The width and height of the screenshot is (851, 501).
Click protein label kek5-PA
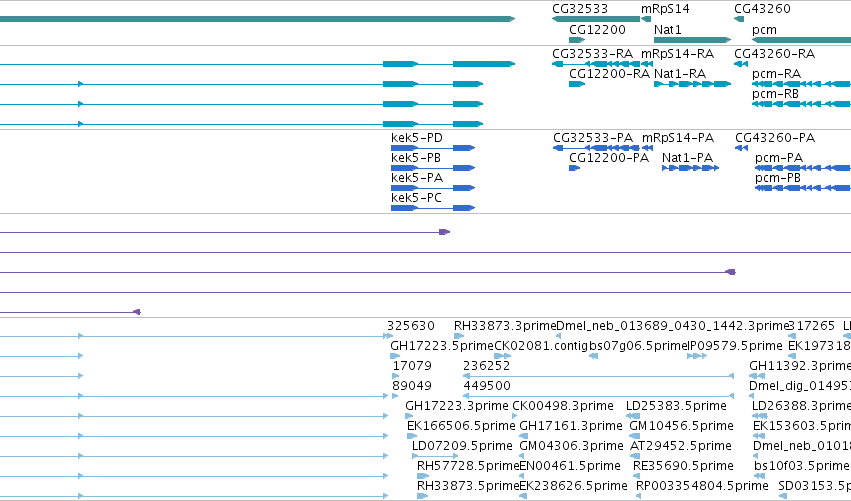pos(417,178)
